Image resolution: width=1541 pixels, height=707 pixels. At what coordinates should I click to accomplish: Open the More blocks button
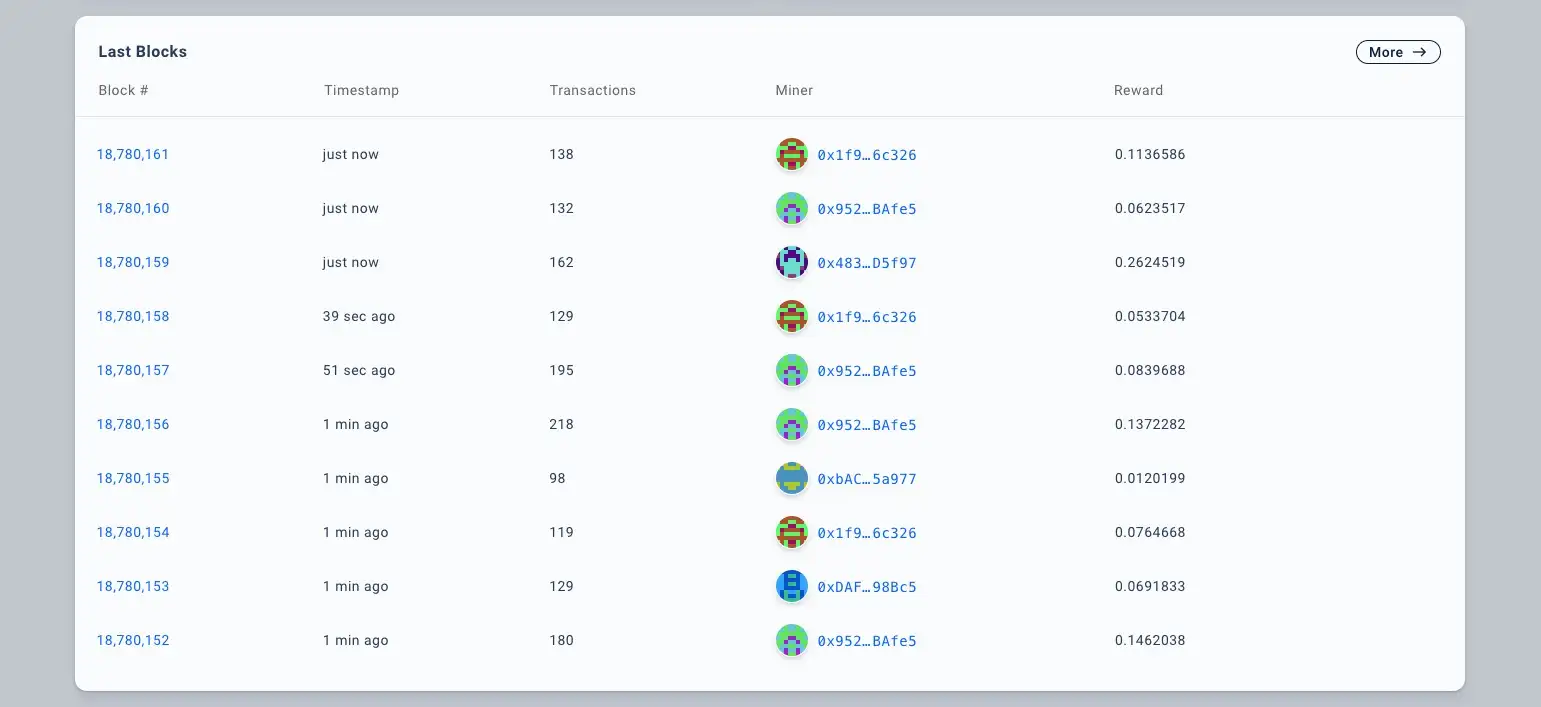tap(1397, 52)
